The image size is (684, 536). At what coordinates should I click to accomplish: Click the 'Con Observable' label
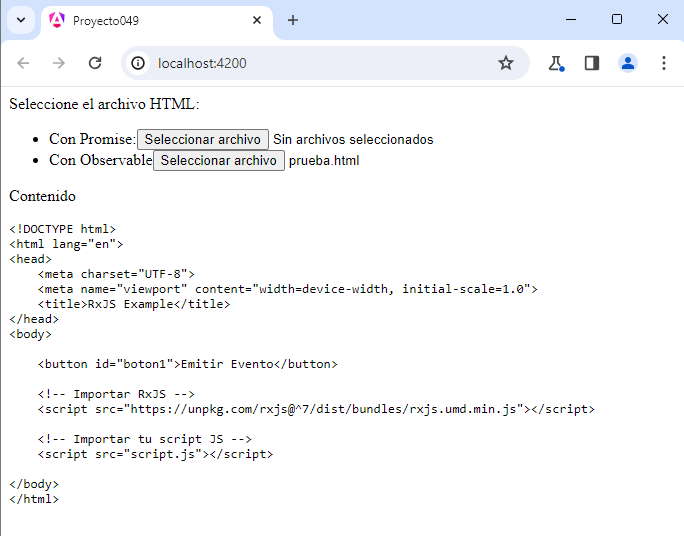[101, 160]
